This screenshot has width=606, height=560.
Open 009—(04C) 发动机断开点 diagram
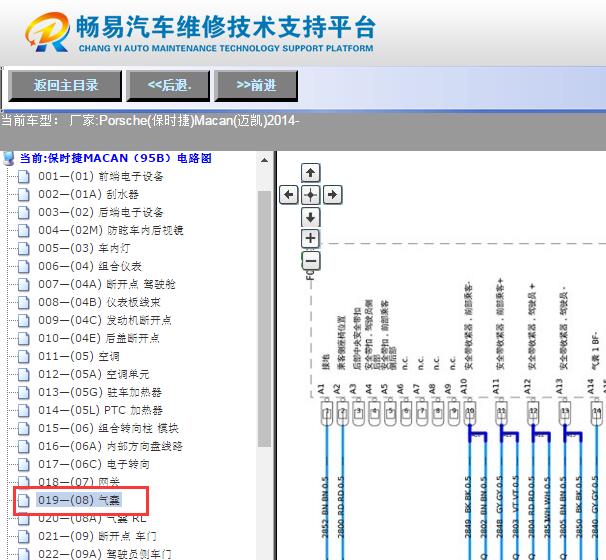click(105, 320)
